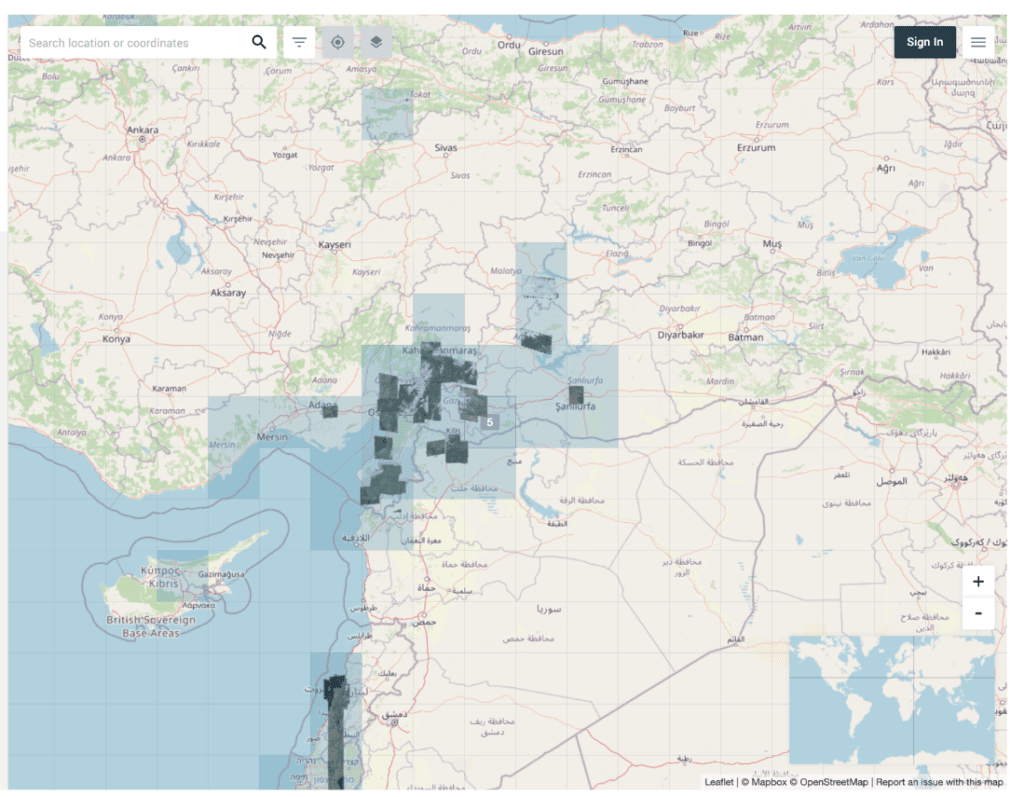Select the highlighted grid square near Tokat
Viewport: 1024px width, 797px height.
coord(387,113)
